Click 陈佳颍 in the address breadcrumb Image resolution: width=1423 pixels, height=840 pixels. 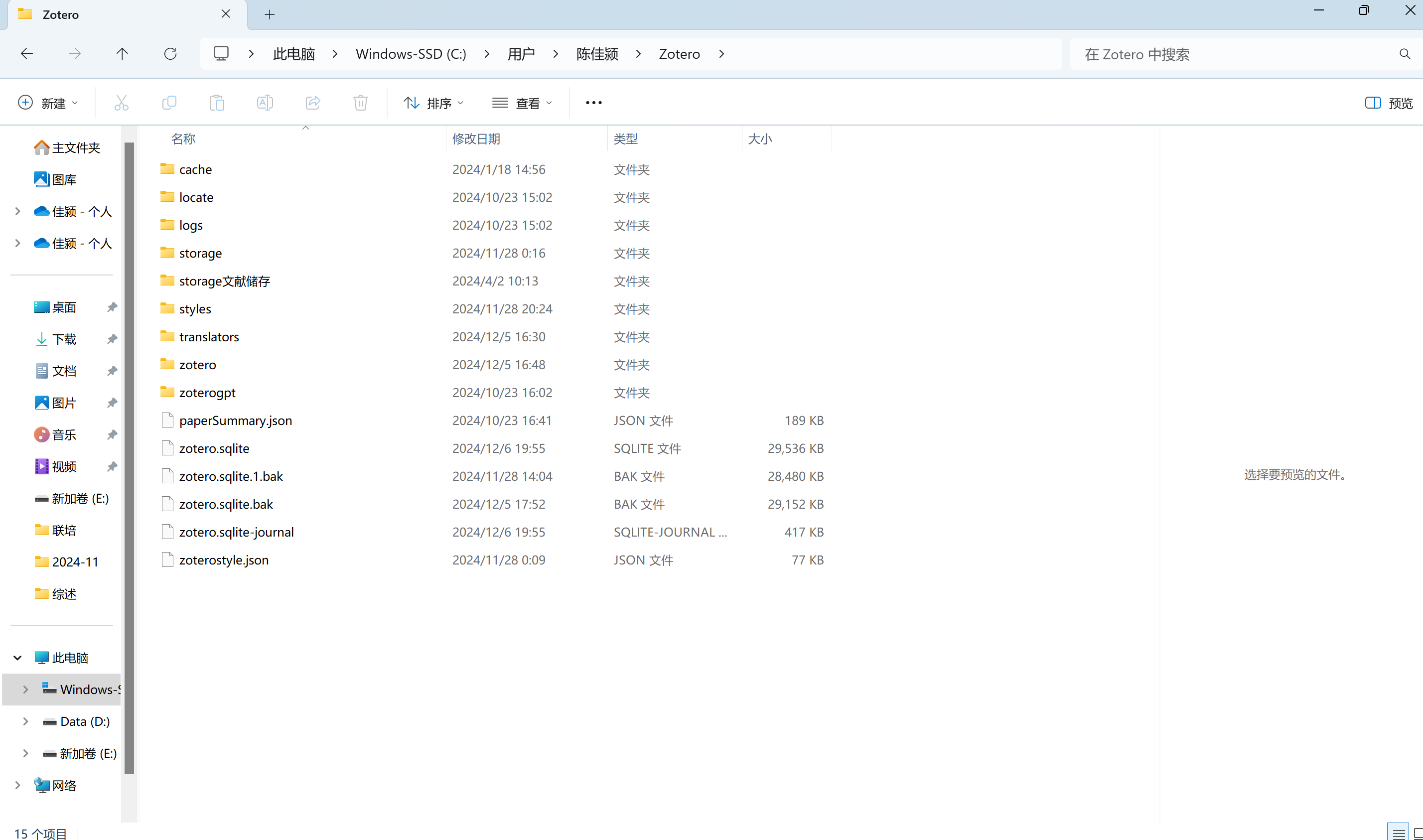tap(597, 54)
